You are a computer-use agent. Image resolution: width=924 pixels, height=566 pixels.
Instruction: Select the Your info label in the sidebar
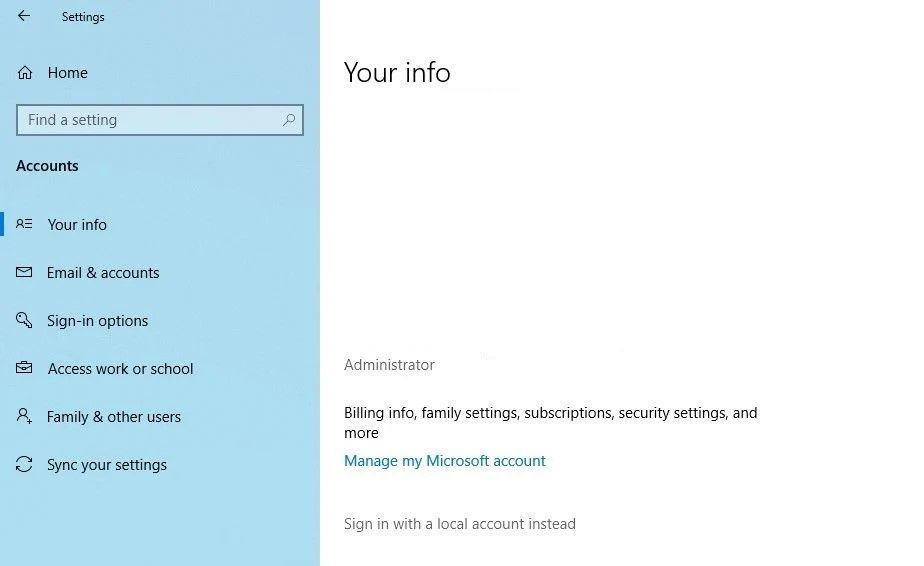click(77, 225)
